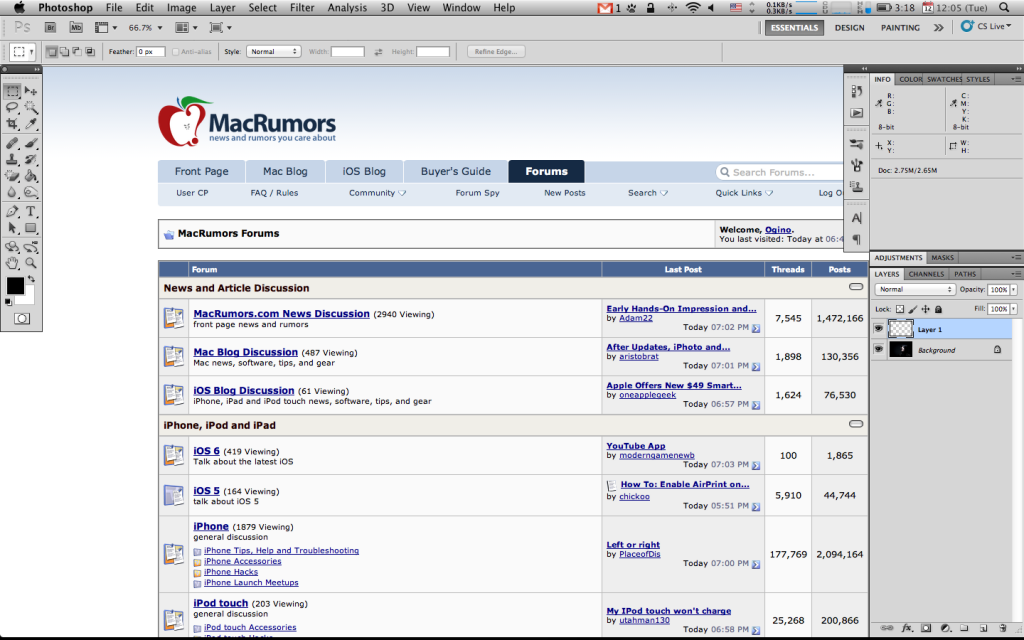This screenshot has height=640, width=1024.
Task: Toggle lock transparent pixels
Action: tap(900, 309)
